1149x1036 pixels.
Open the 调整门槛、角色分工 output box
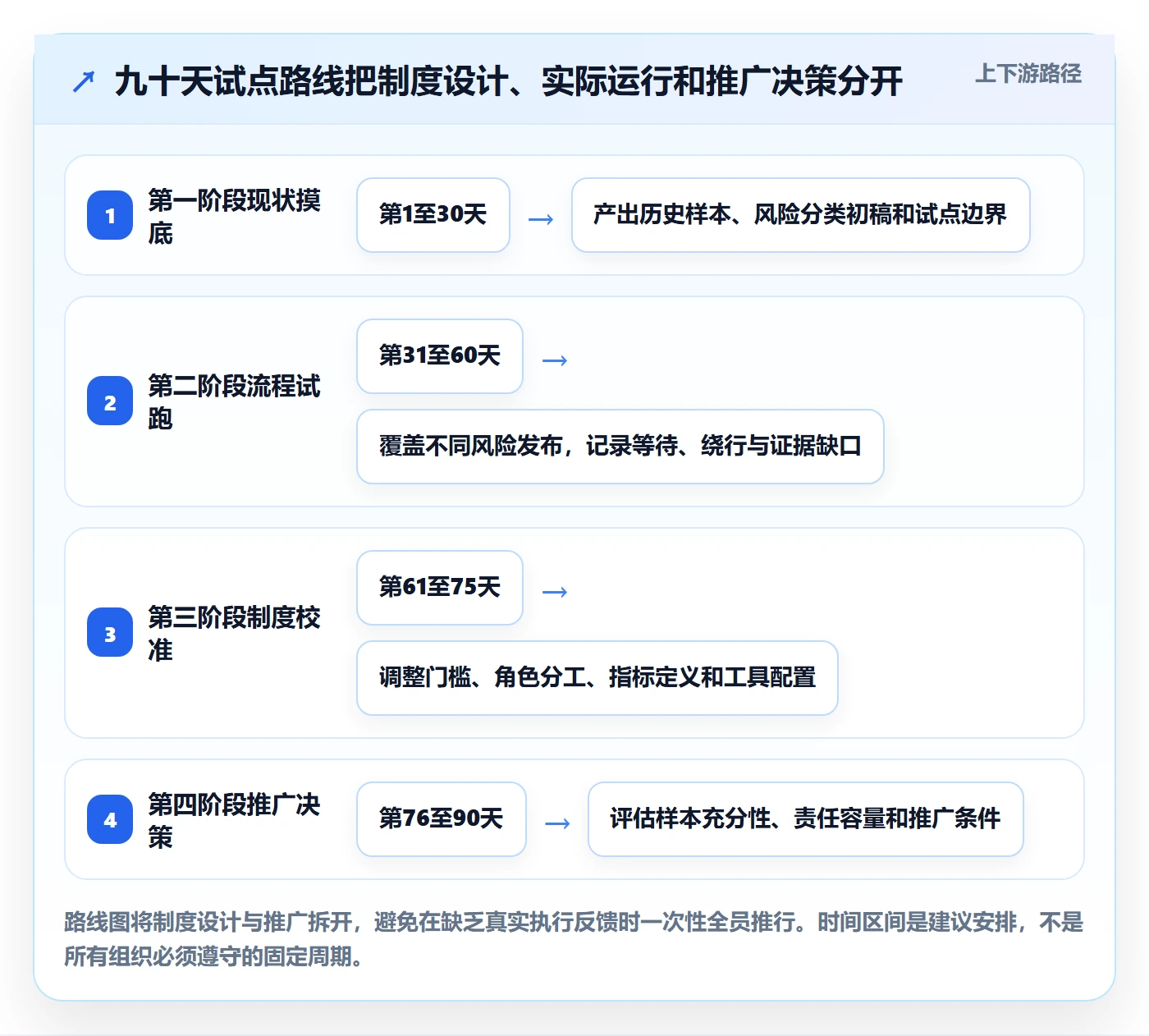pyautogui.click(x=597, y=678)
